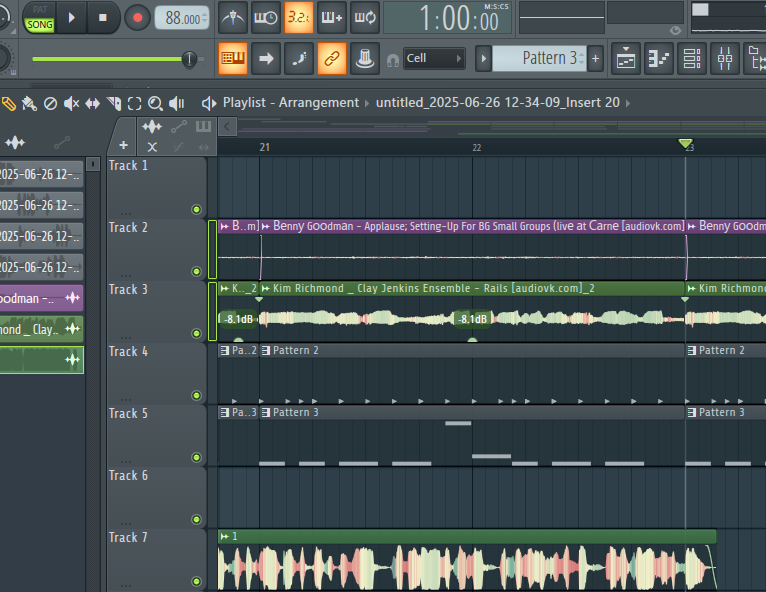Enable the link (multilink controllers) icon
This screenshot has height=592, width=766.
pos(332,59)
